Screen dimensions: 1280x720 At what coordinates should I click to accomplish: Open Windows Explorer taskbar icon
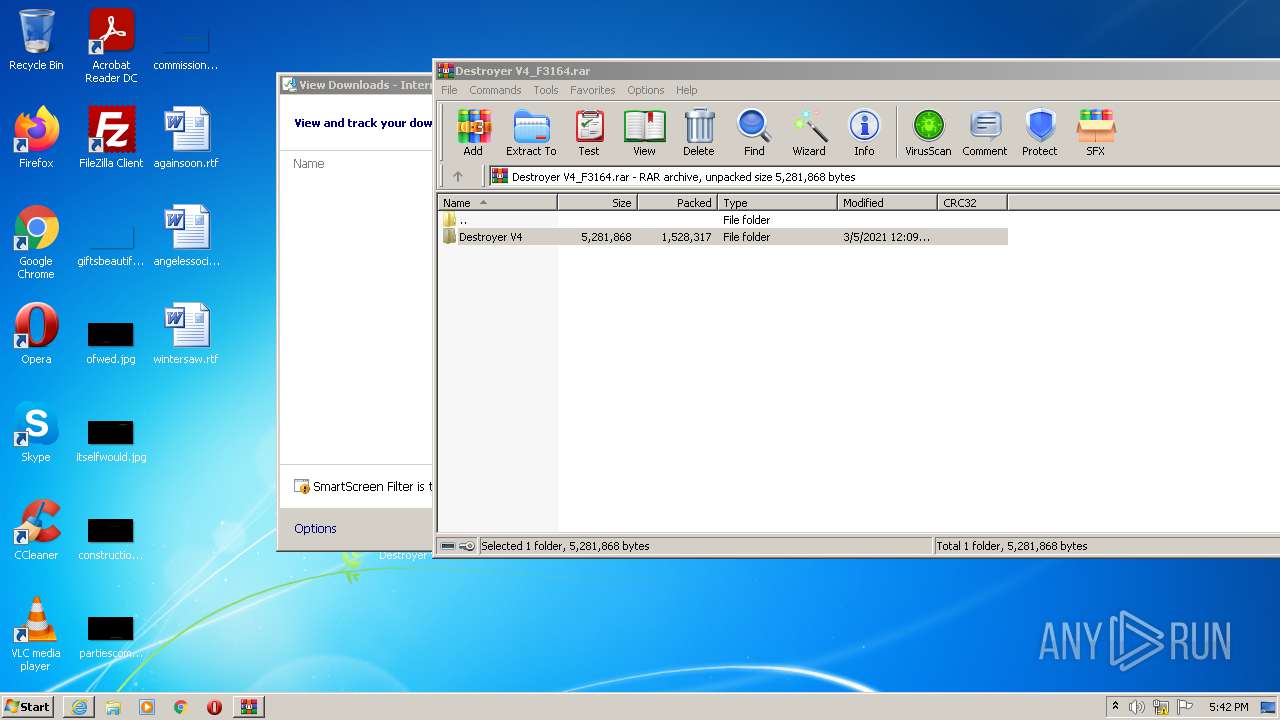(113, 707)
